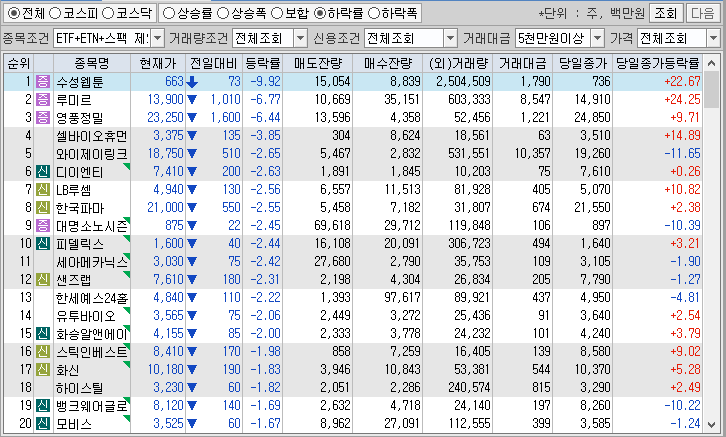Click the 모비스 stock name
This screenshot has height=437, width=726.
click(74, 424)
